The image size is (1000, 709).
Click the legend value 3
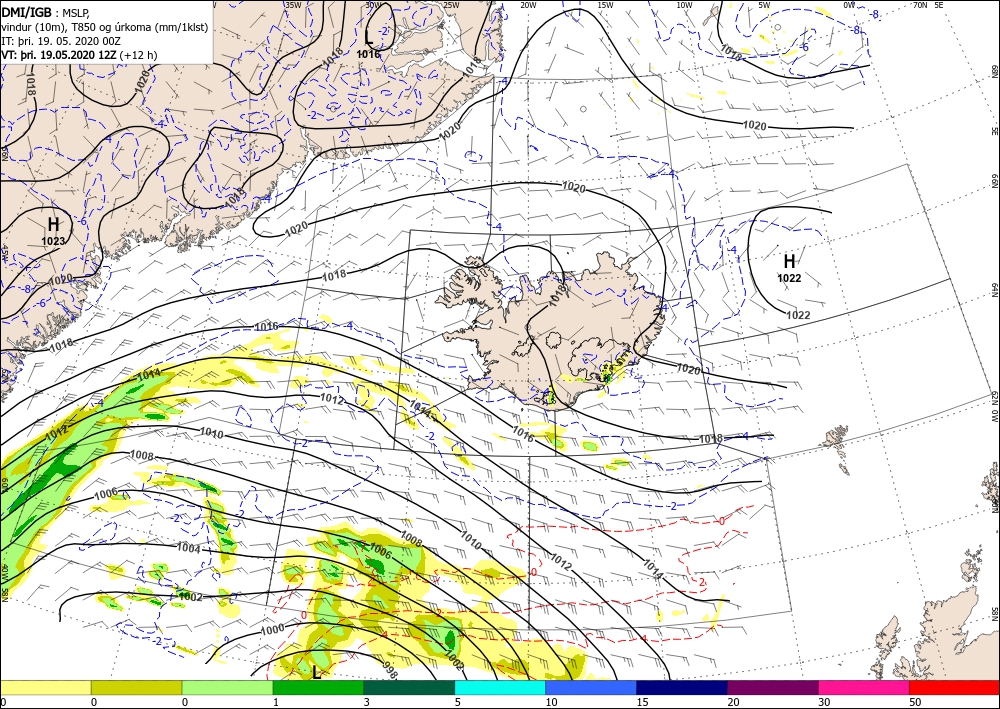pos(367,702)
